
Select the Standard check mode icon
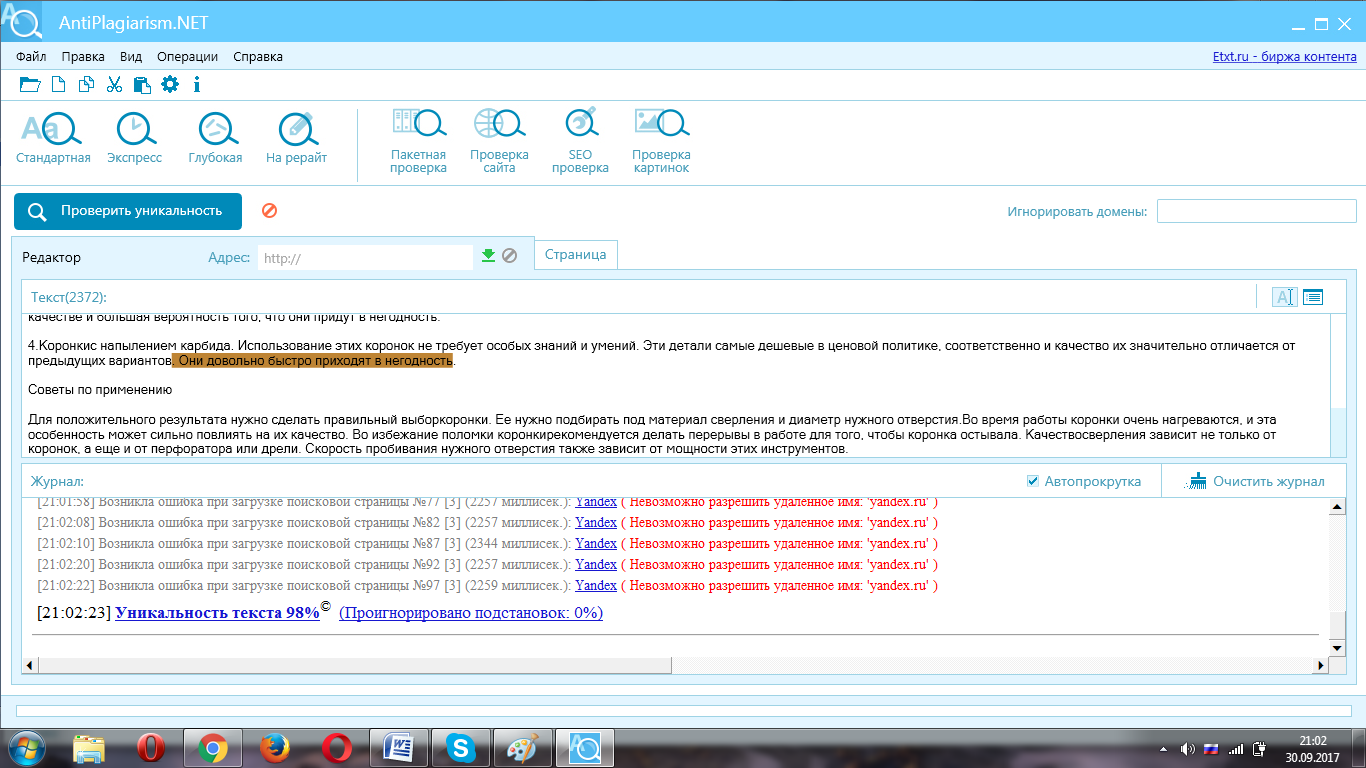coord(53,137)
